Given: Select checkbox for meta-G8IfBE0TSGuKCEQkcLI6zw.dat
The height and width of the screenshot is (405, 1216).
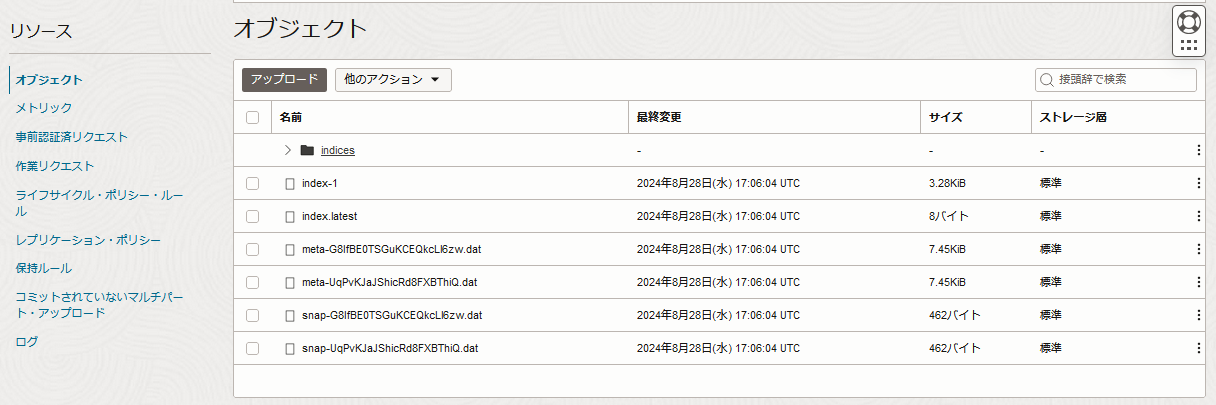Looking at the screenshot, I should click(252, 249).
